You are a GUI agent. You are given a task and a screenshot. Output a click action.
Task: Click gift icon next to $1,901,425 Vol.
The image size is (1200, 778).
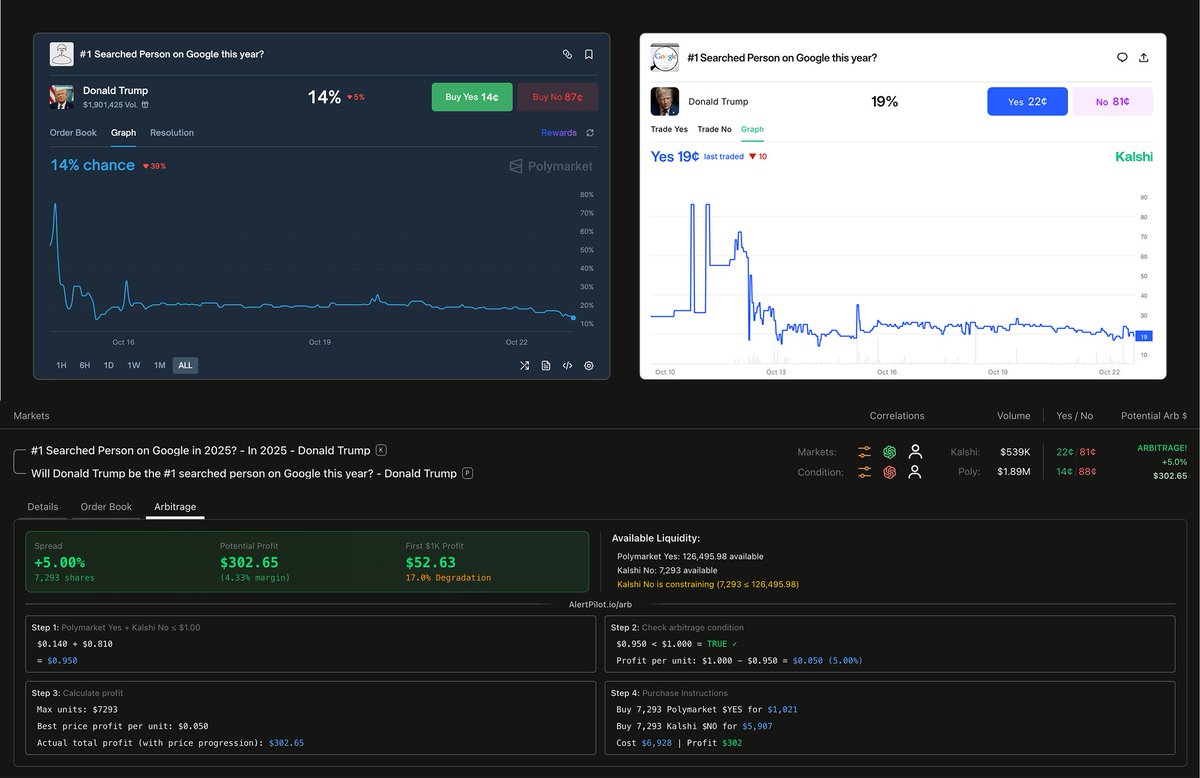pyautogui.click(x=145, y=104)
